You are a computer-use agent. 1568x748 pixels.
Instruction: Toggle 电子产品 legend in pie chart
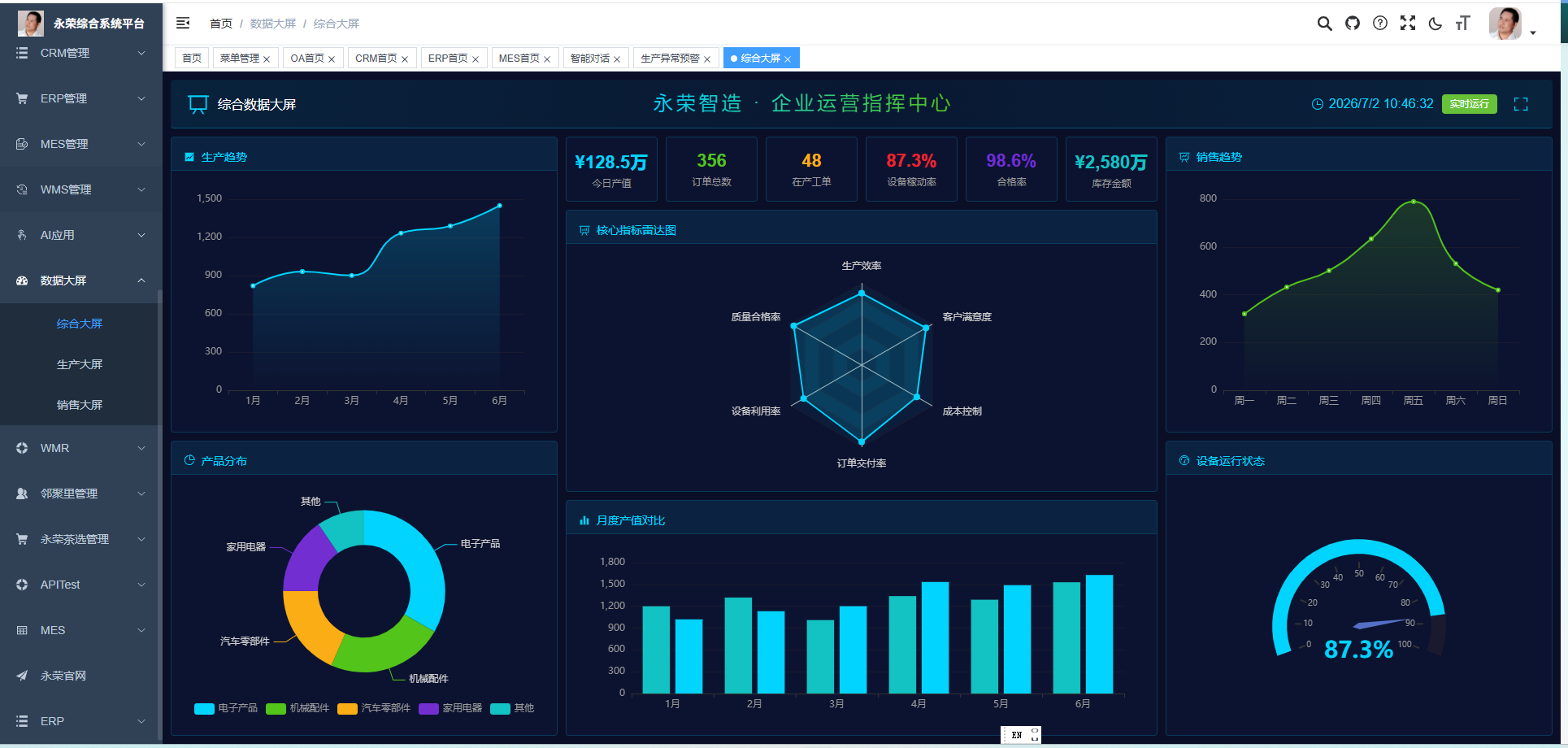point(226,708)
